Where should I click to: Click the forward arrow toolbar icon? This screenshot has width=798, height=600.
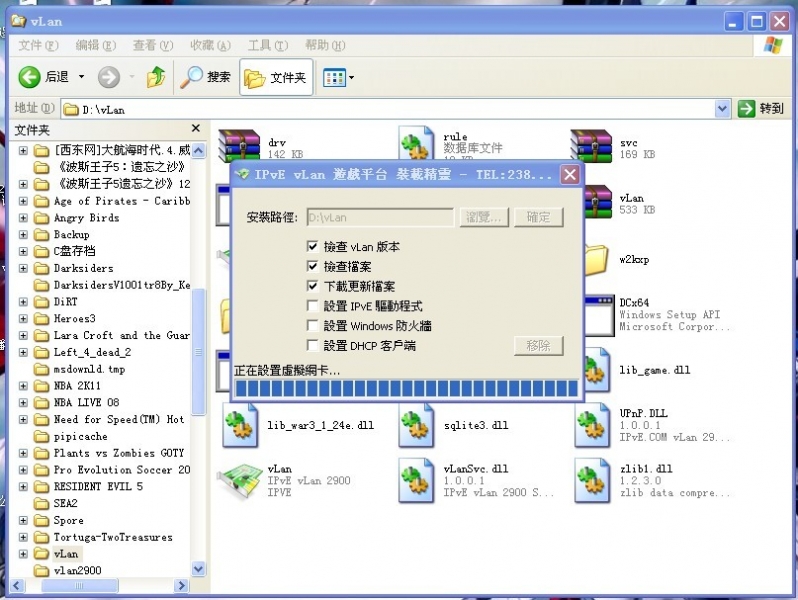coord(109,77)
